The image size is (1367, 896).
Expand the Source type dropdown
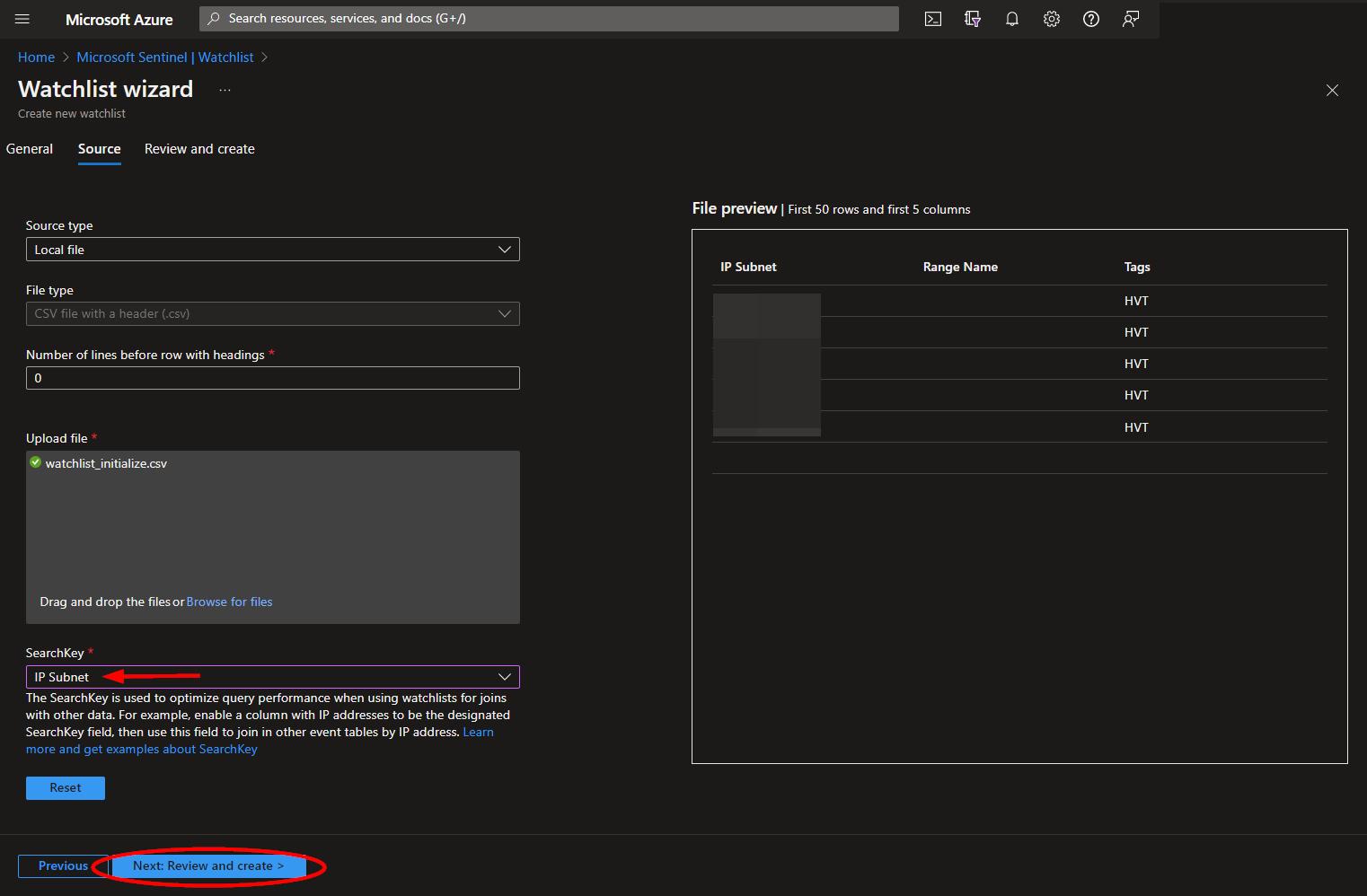click(273, 250)
